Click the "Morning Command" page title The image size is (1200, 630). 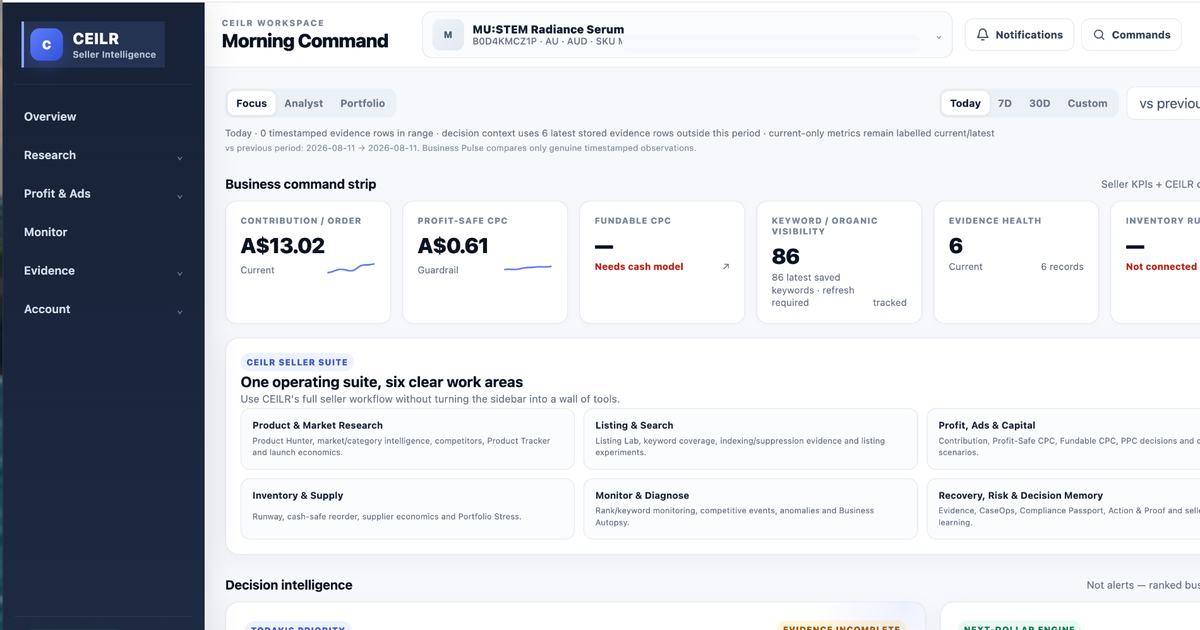pyautogui.click(x=305, y=41)
